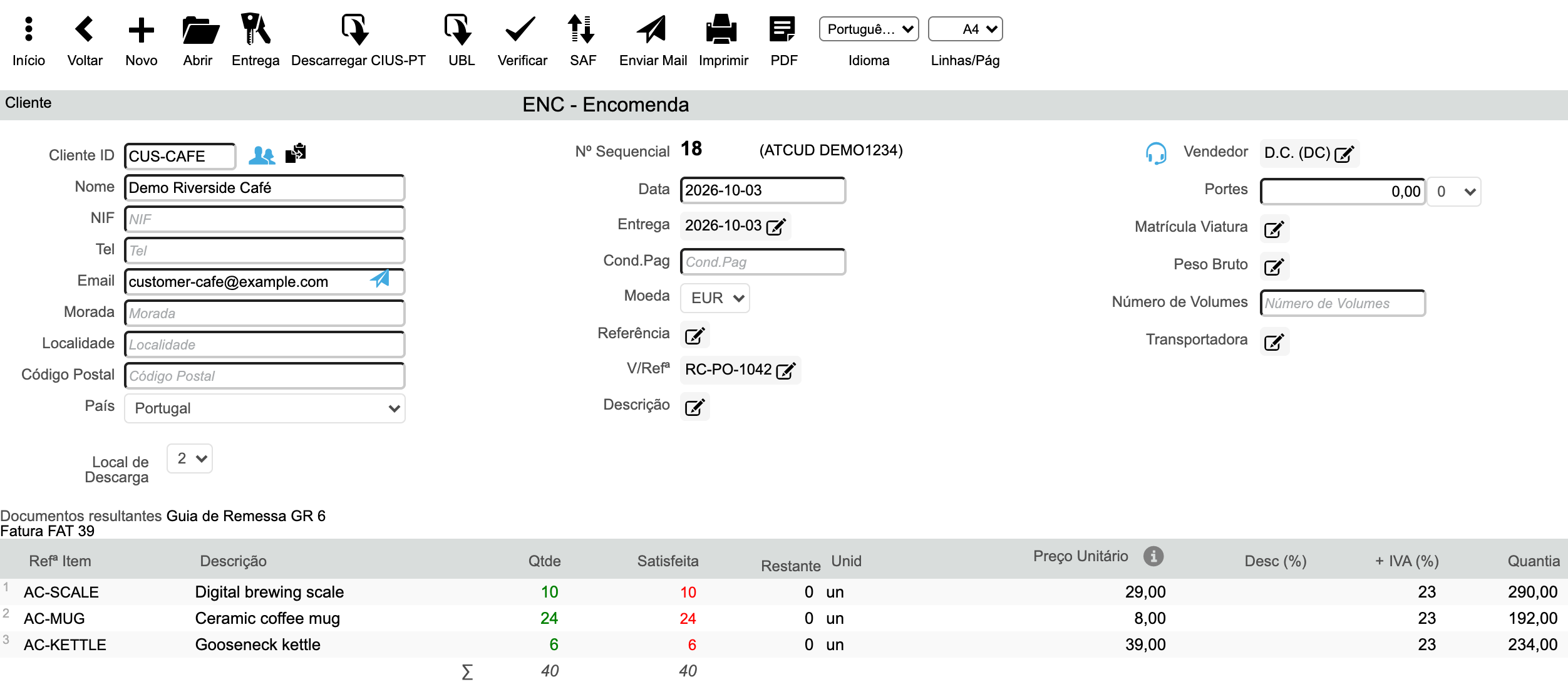
Task: Edit the Descrição field
Action: pos(695,407)
